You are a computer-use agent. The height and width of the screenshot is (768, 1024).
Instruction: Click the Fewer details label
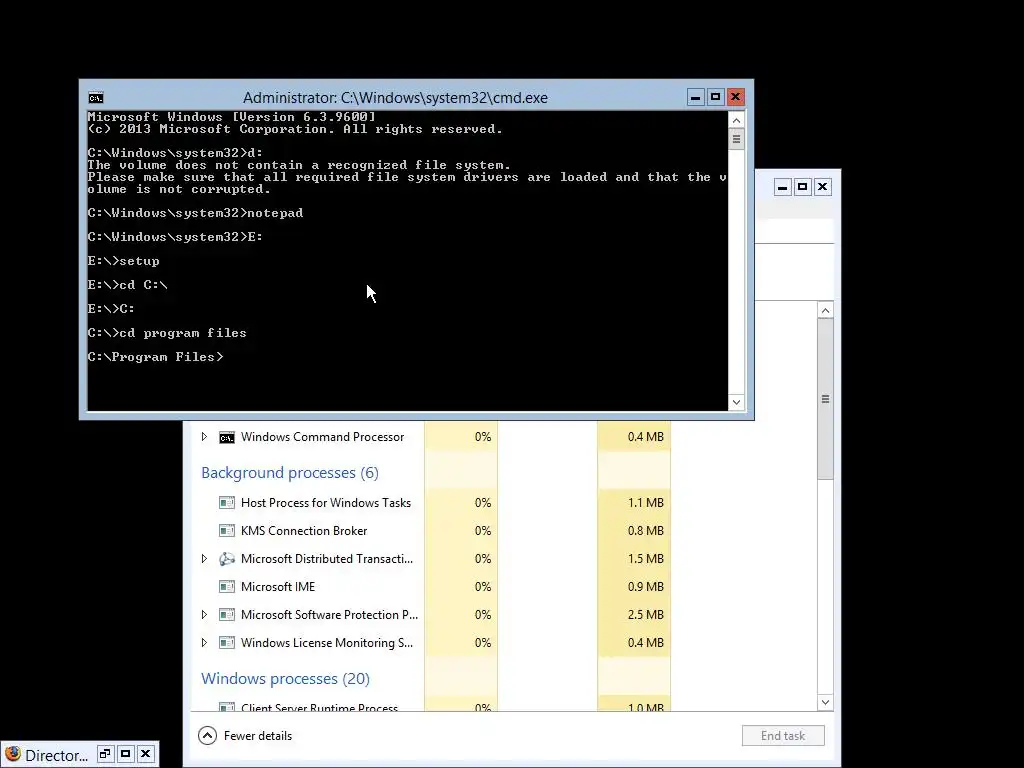click(x=258, y=736)
